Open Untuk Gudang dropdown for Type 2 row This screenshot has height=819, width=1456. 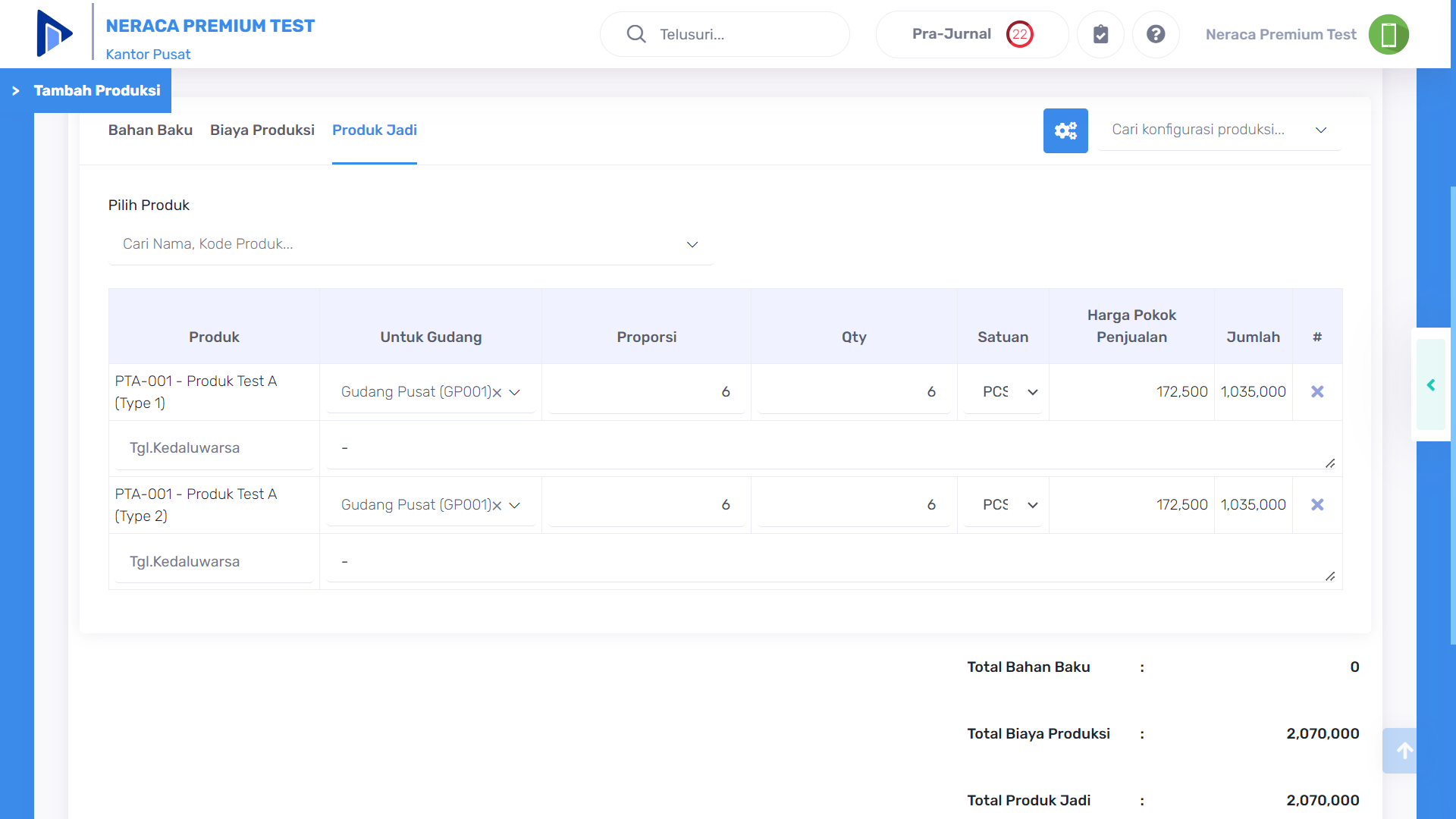(431, 505)
